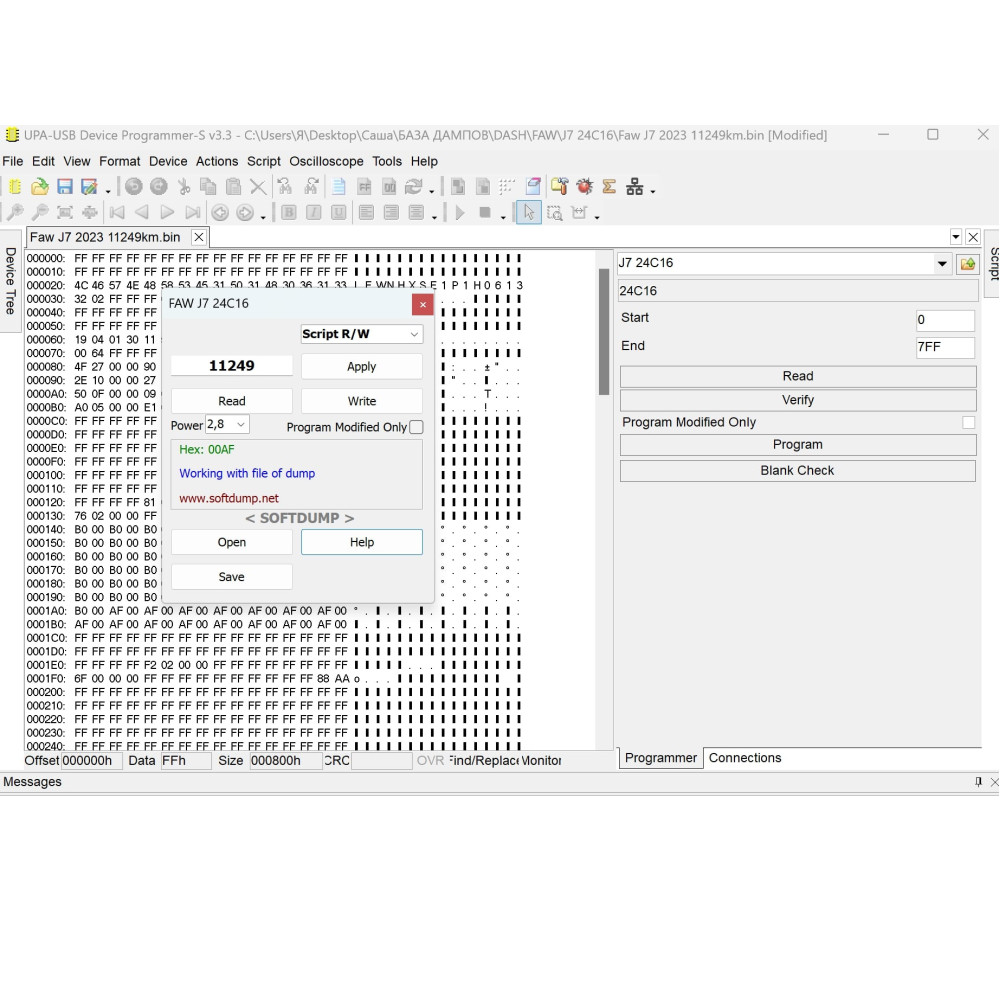Click the End address field 7FF
Viewport: 1000px width, 1000px height.
coord(945,347)
